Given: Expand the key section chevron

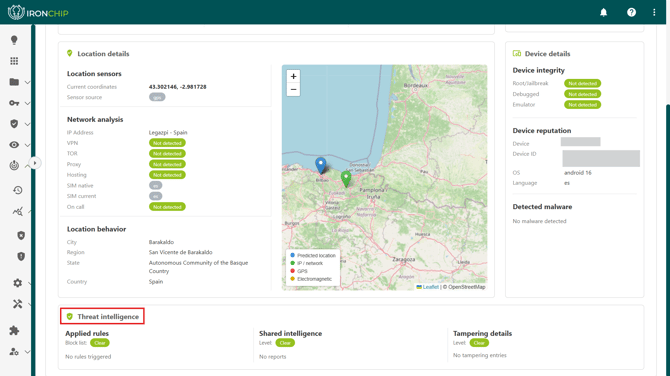Looking at the screenshot, I should [27, 103].
